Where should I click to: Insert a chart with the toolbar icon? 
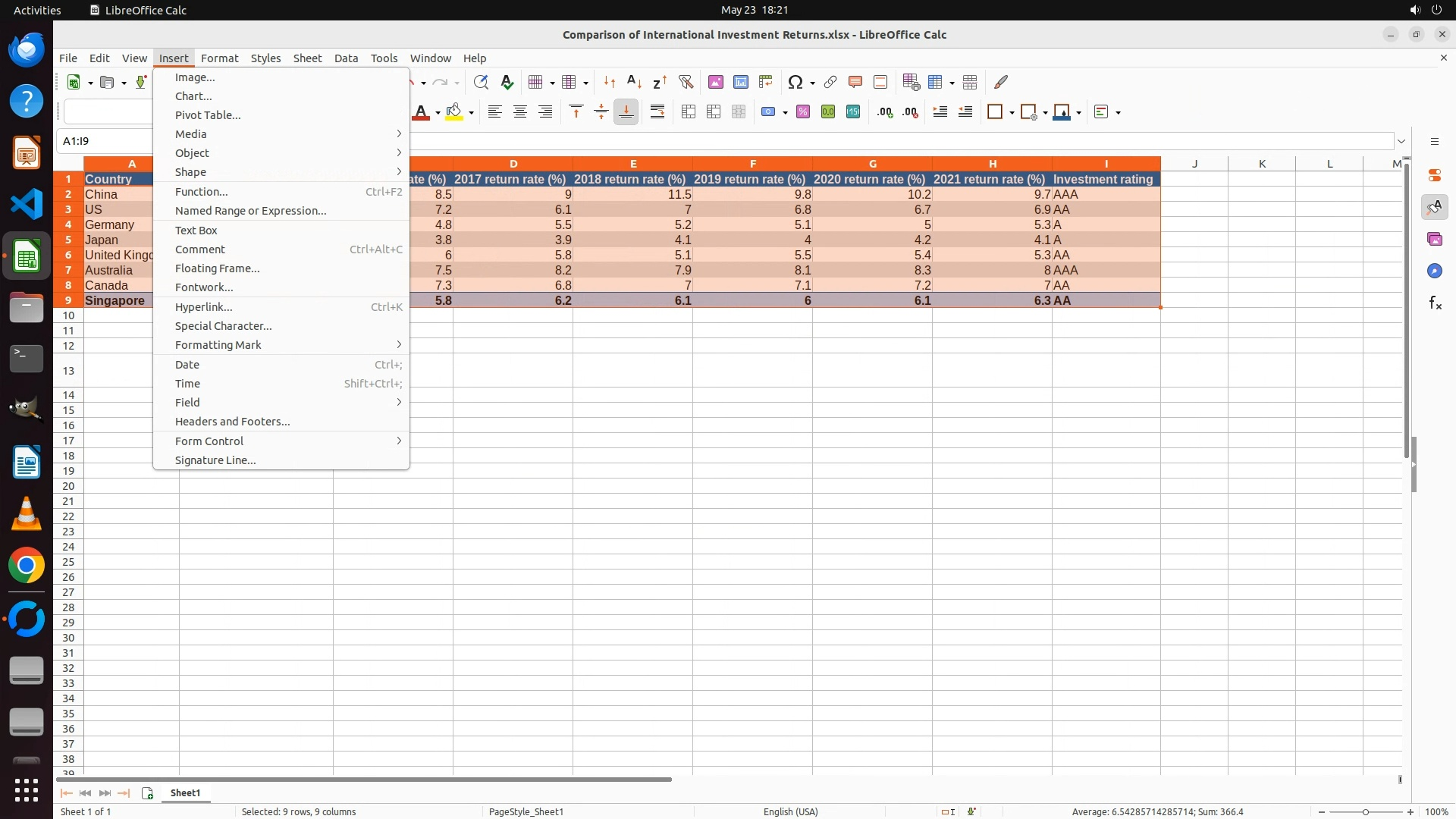point(740,82)
